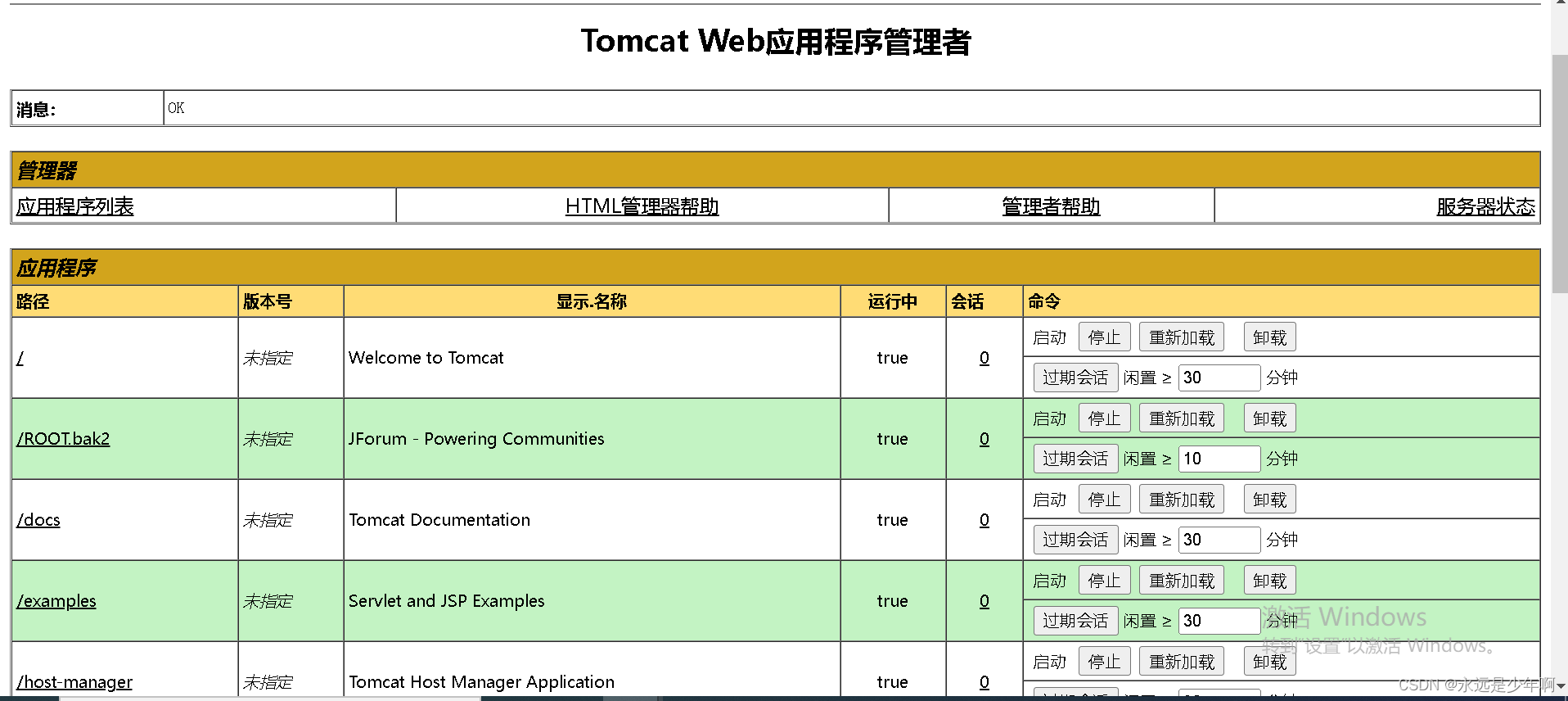
Task: Click 停止 for Welcome to Tomcat
Action: point(1104,337)
